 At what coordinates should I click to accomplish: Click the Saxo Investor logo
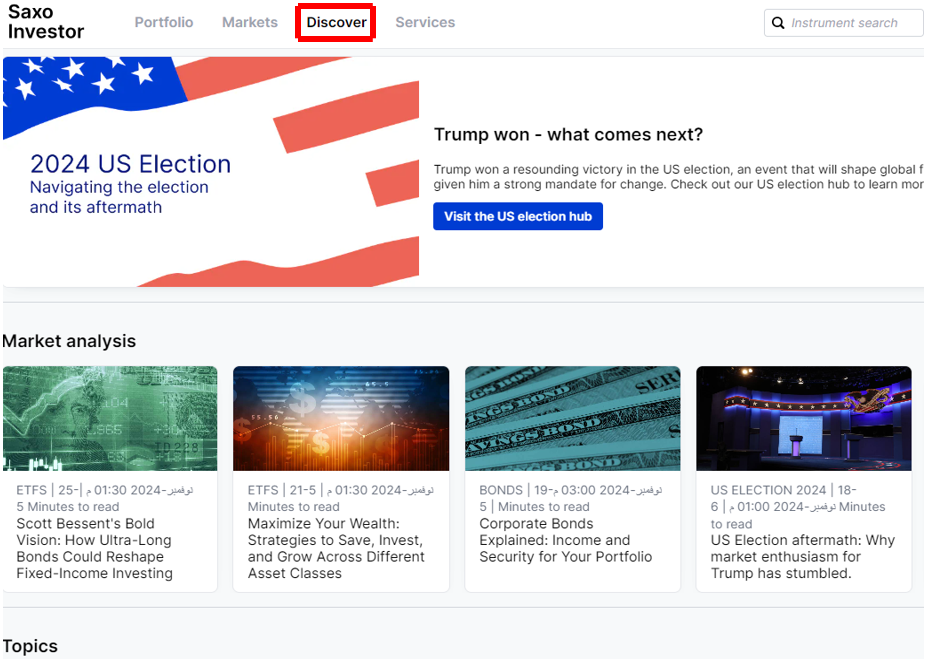(46, 22)
